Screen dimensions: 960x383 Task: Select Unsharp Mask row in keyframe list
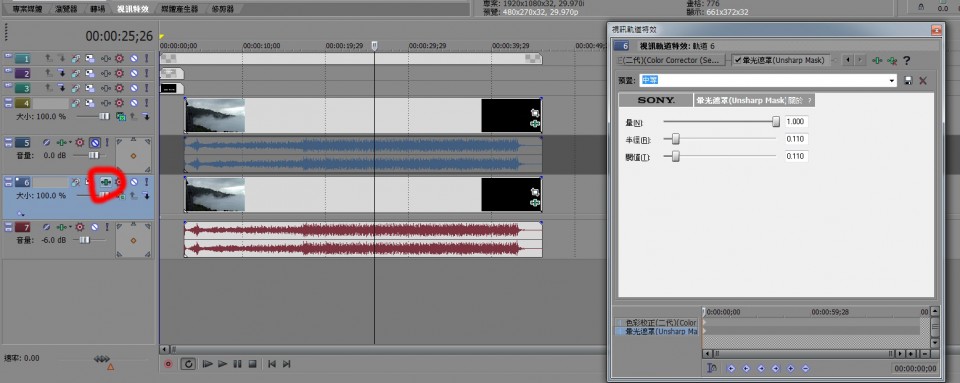pyautogui.click(x=656, y=332)
